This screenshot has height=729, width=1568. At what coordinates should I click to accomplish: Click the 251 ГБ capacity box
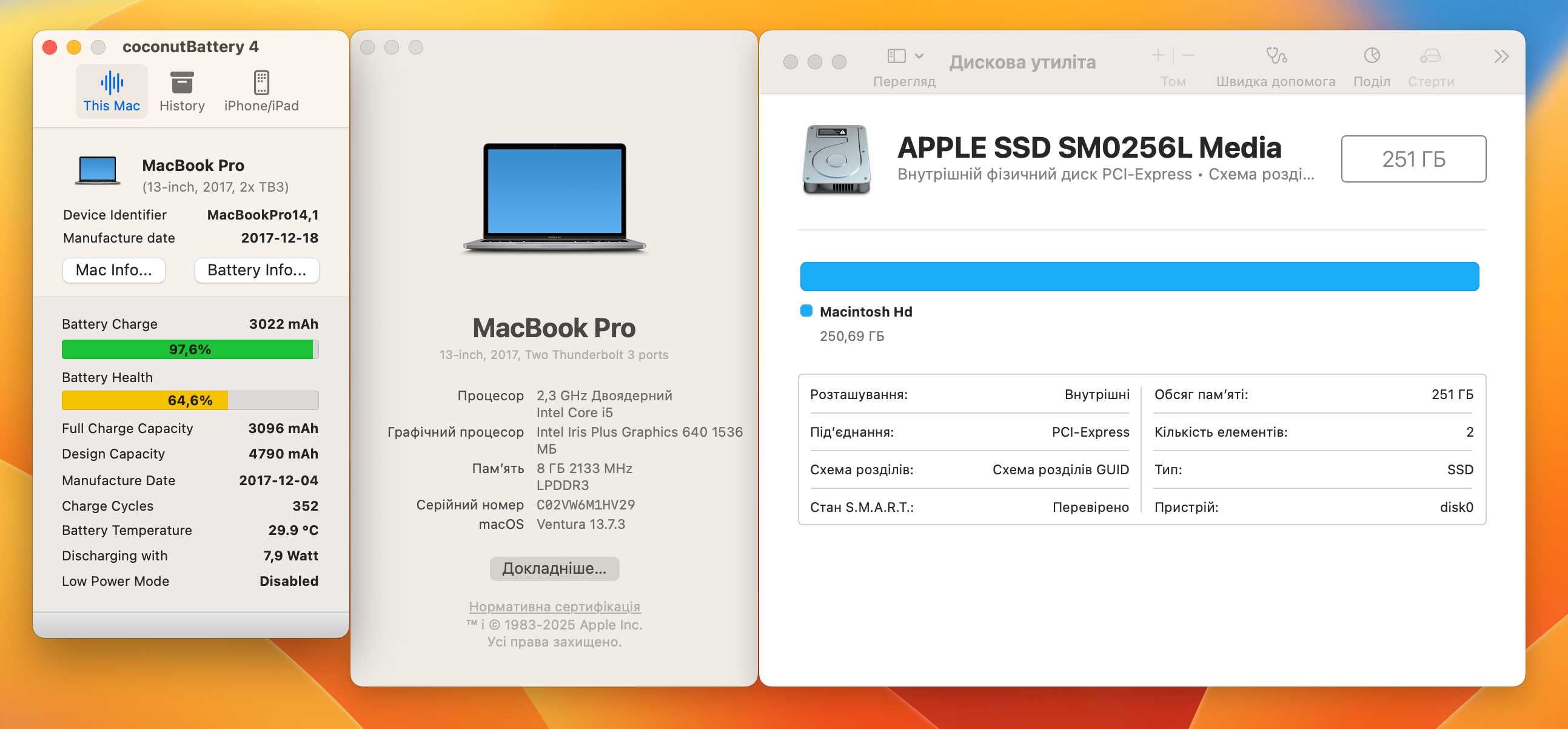(x=1413, y=159)
